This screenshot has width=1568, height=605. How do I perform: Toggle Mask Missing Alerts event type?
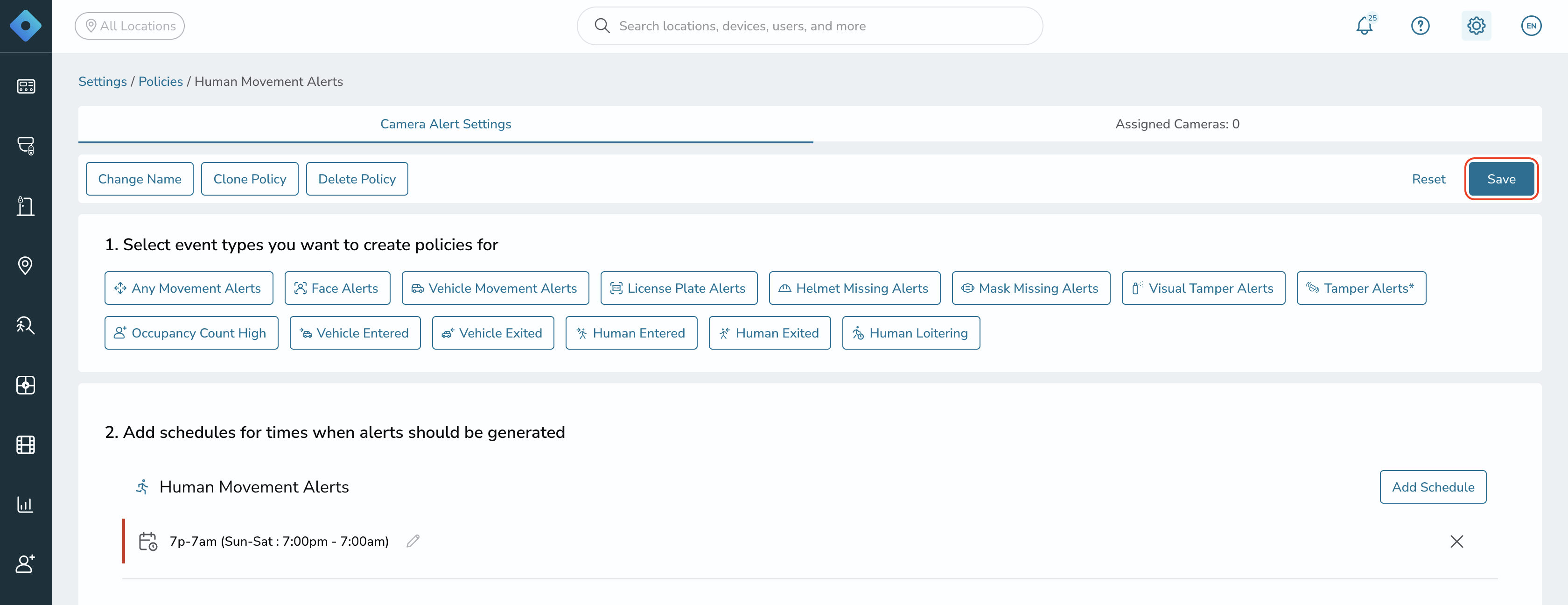1030,288
